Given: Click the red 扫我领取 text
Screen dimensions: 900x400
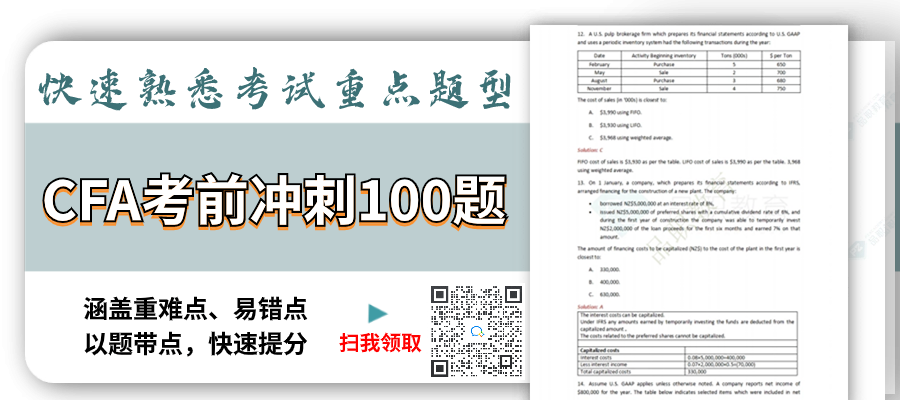Looking at the screenshot, I should pos(381,343).
